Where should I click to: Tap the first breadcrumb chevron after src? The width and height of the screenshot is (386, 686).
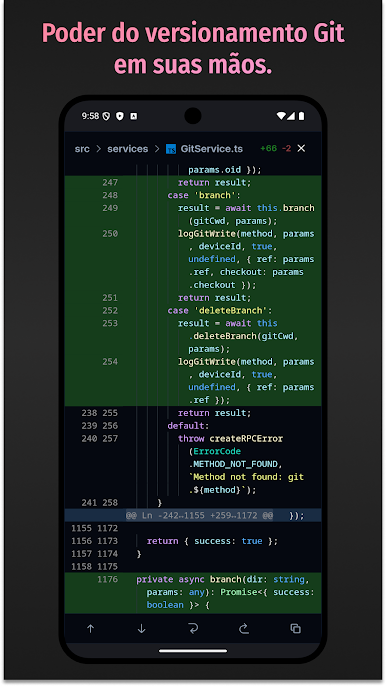(98, 149)
